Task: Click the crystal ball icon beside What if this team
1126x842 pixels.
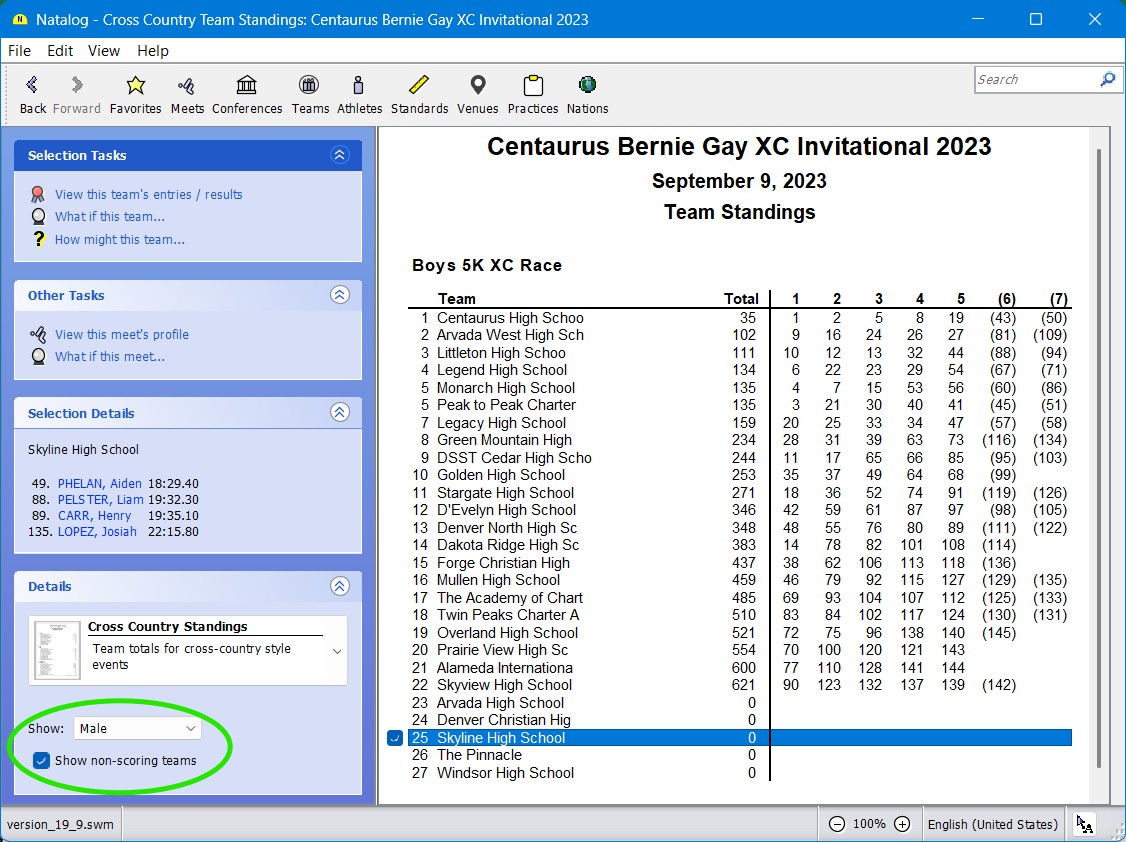Action: click(x=39, y=217)
